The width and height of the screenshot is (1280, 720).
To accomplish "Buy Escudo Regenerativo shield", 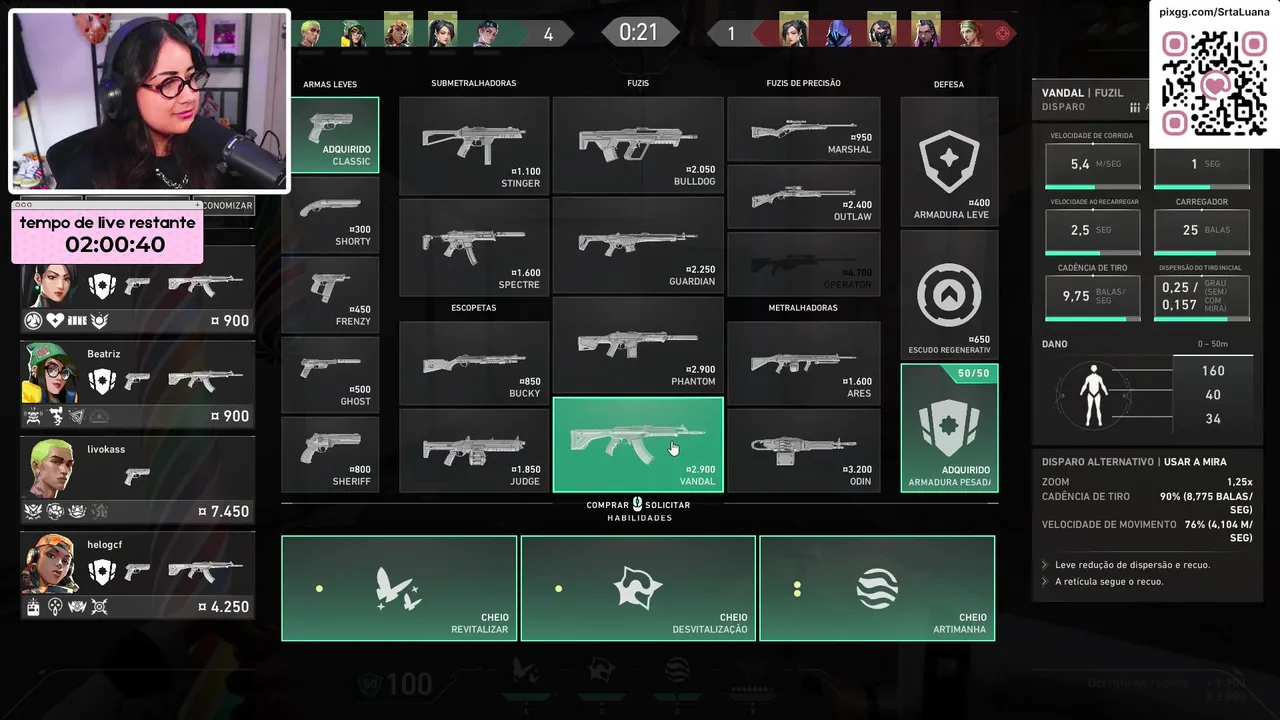I will click(x=949, y=295).
